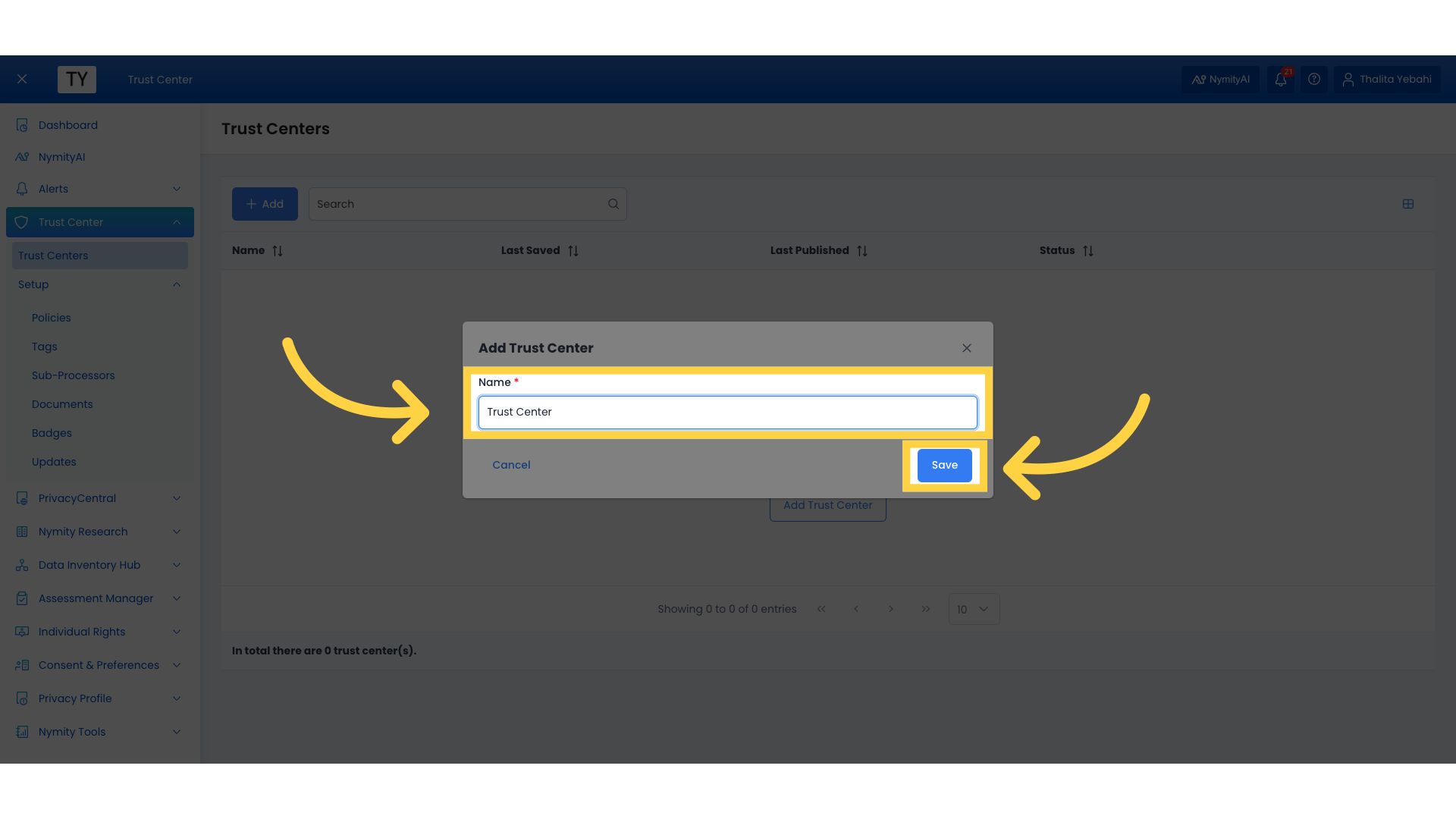The height and width of the screenshot is (819, 1456).
Task: Select the Trust Center shield icon in sidebar
Action: click(21, 222)
